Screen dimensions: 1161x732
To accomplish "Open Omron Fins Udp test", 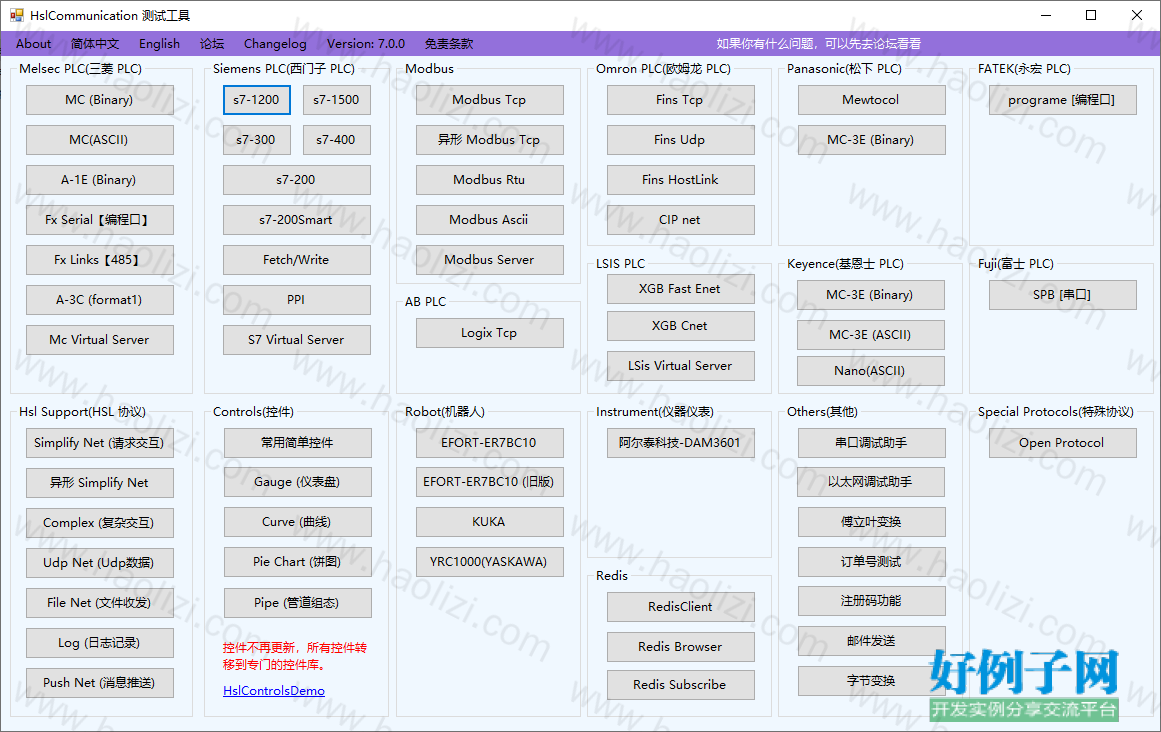I will pyautogui.click(x=680, y=140).
